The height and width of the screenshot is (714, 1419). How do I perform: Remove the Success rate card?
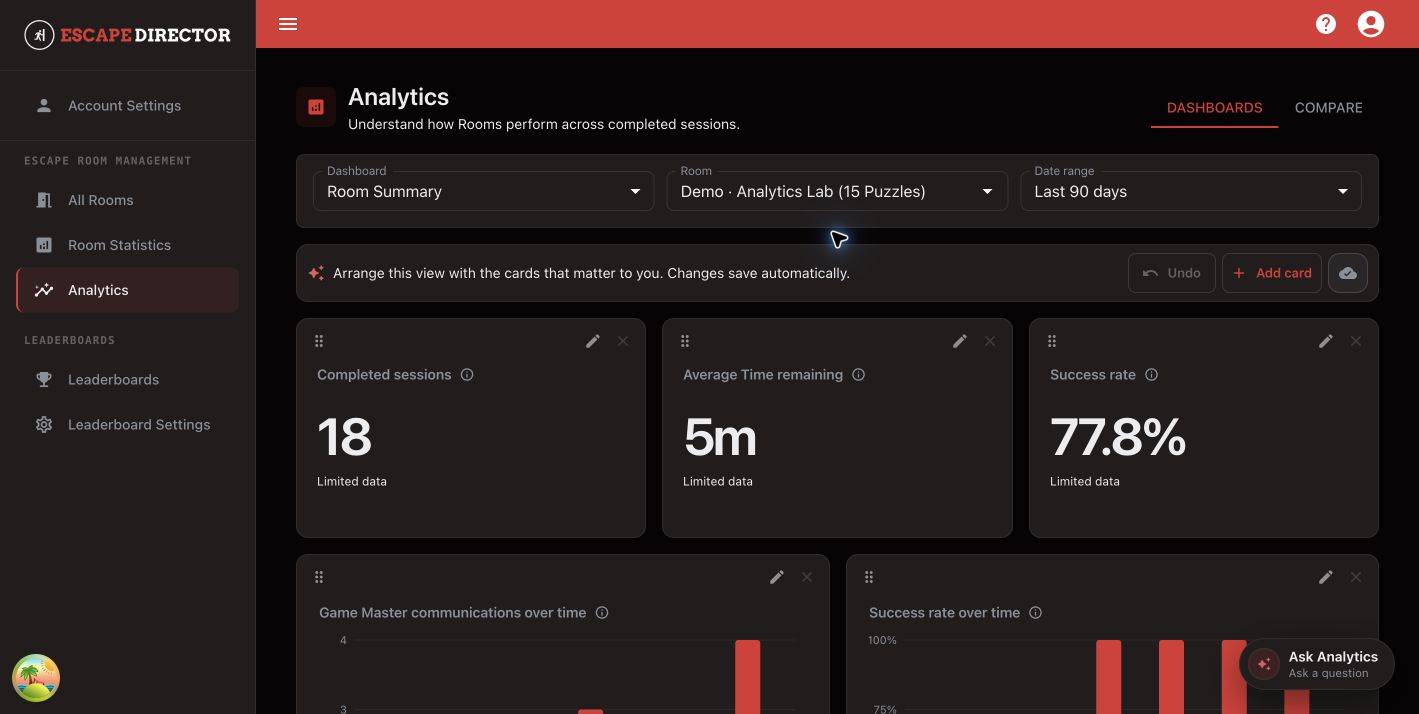tap(1356, 341)
